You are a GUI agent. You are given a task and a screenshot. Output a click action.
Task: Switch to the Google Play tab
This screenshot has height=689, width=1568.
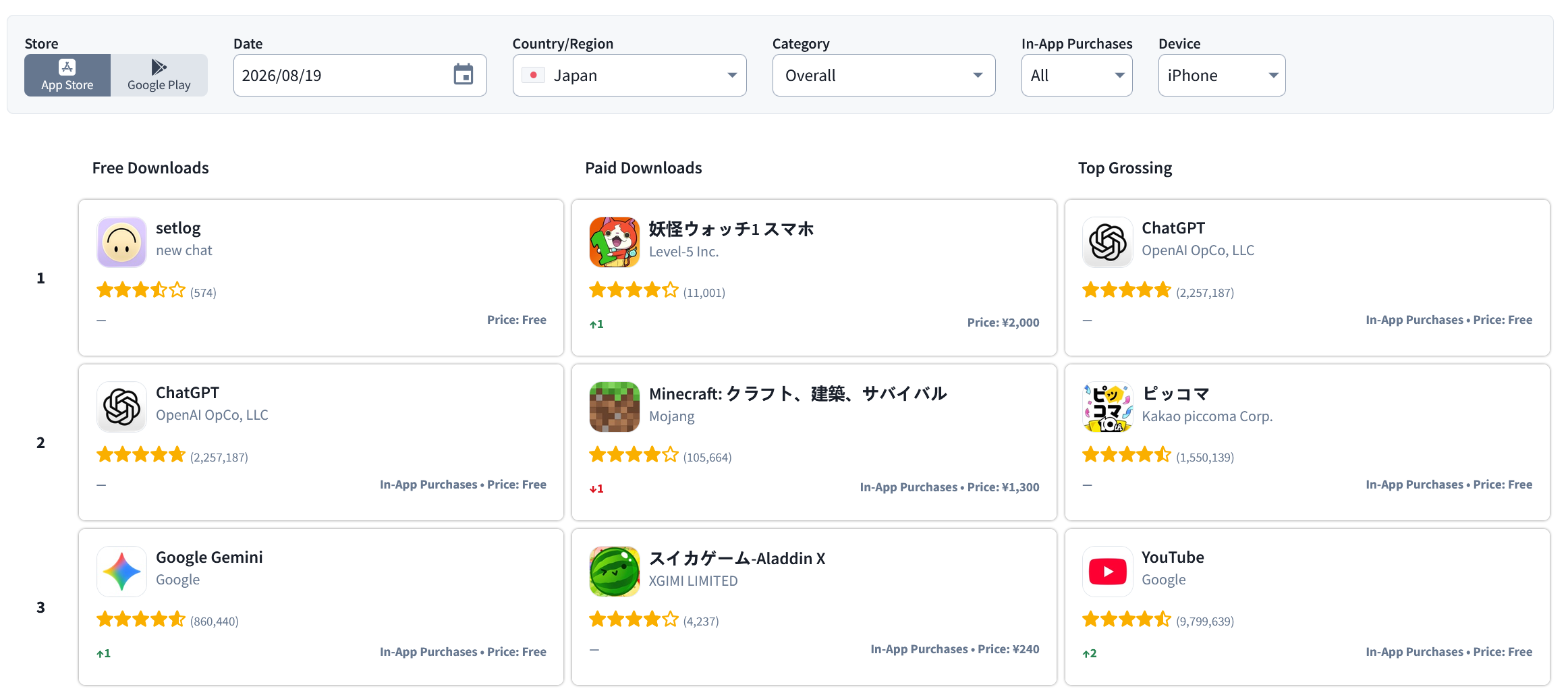click(x=159, y=75)
